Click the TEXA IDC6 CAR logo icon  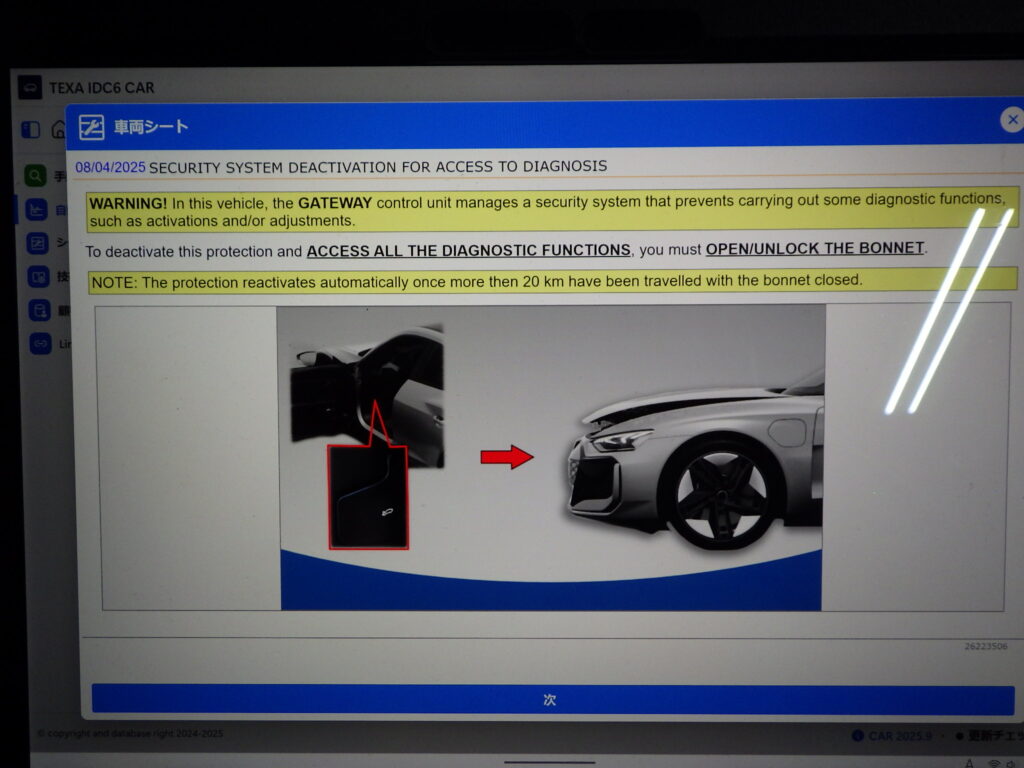click(30, 87)
